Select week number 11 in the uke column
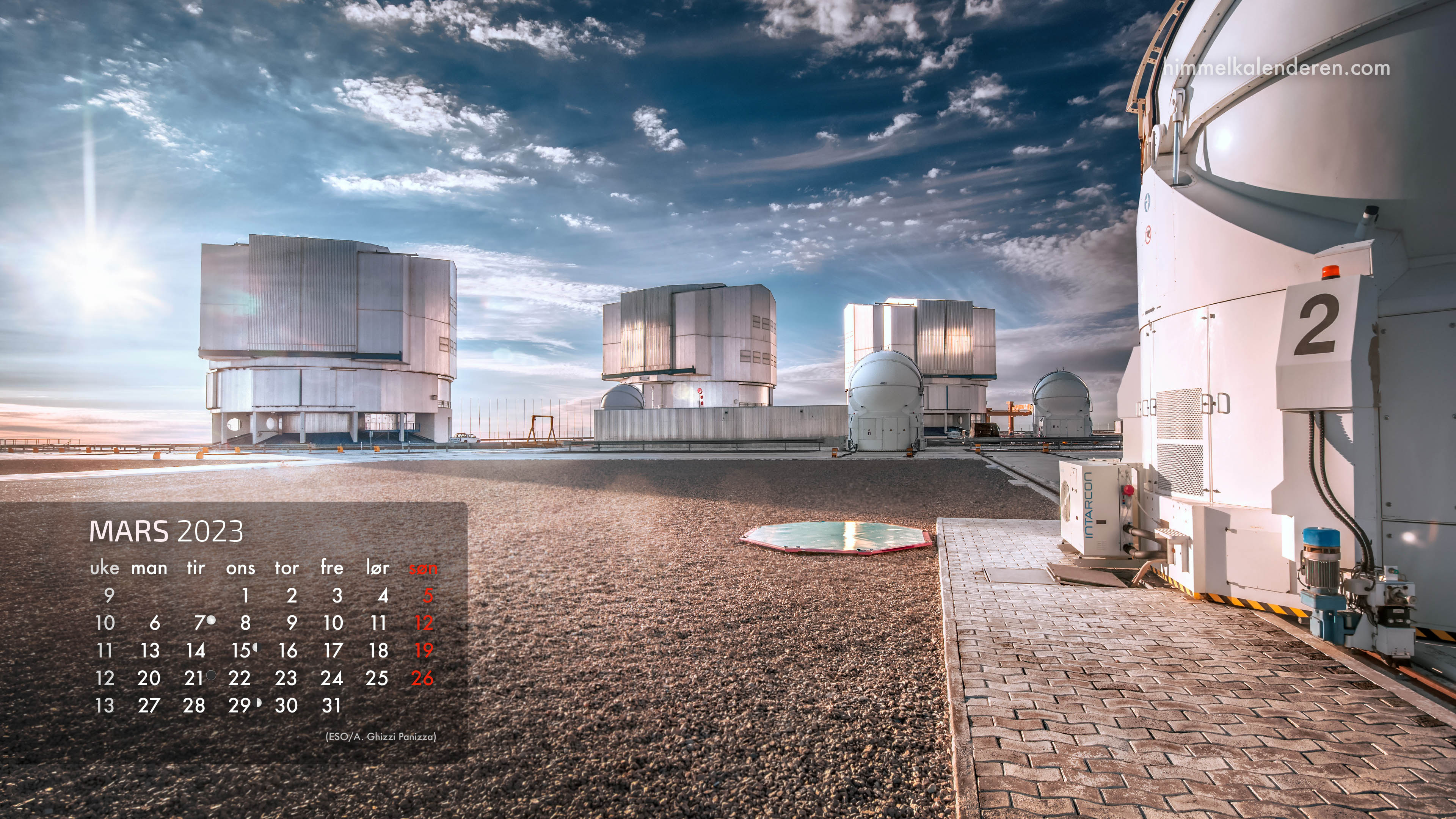Image resolution: width=1456 pixels, height=819 pixels. [106, 651]
